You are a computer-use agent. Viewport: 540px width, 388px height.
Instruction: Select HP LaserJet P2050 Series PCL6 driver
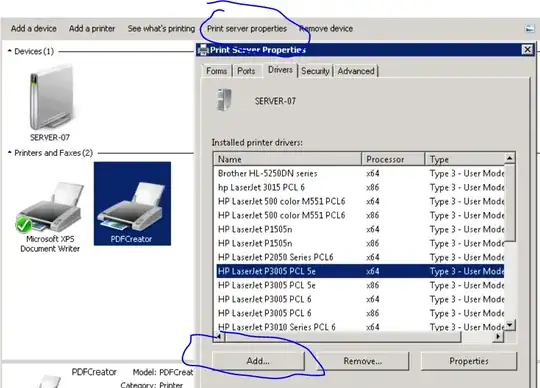coord(360,257)
